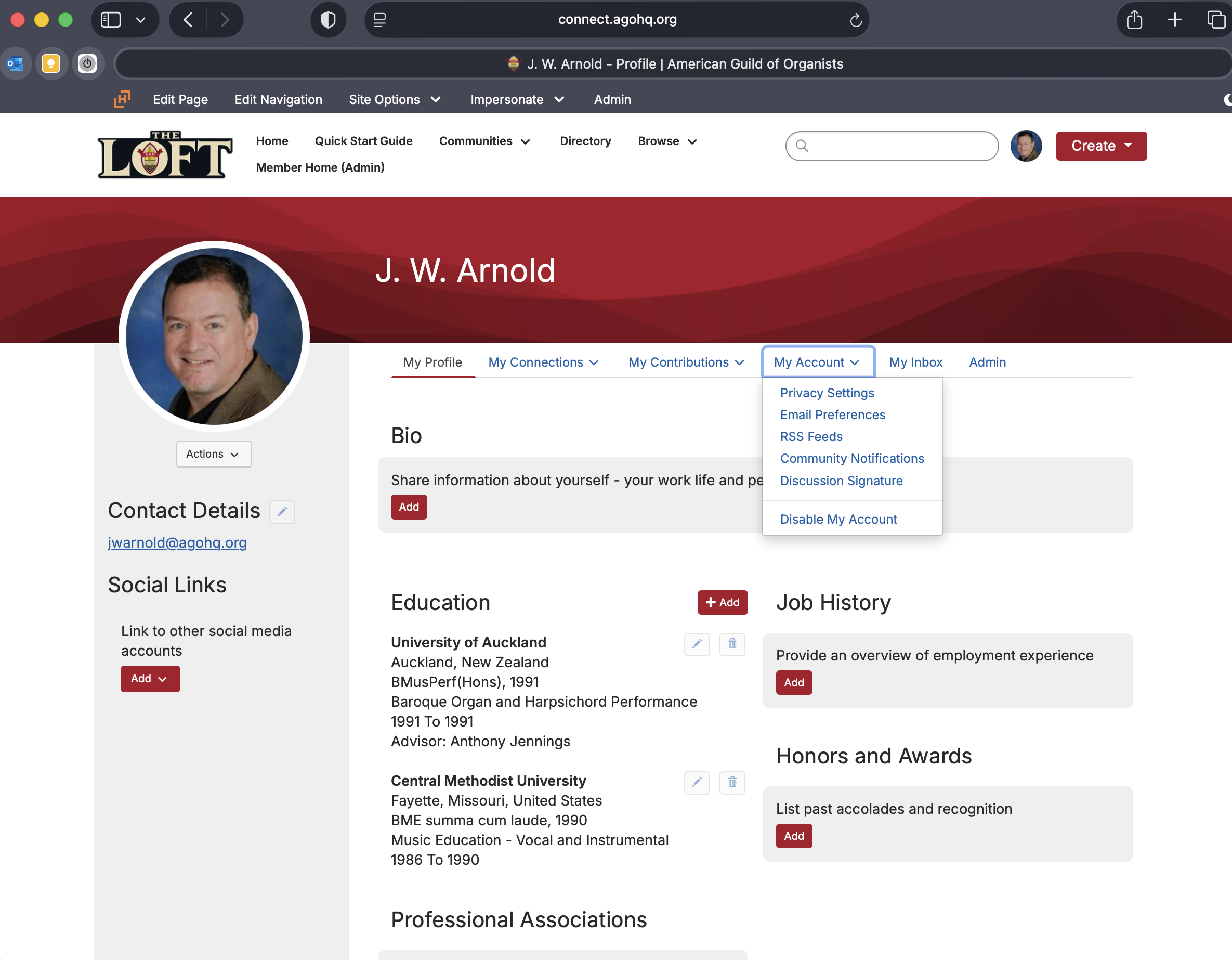Expand the Actions dropdown under profile photo

coord(213,454)
